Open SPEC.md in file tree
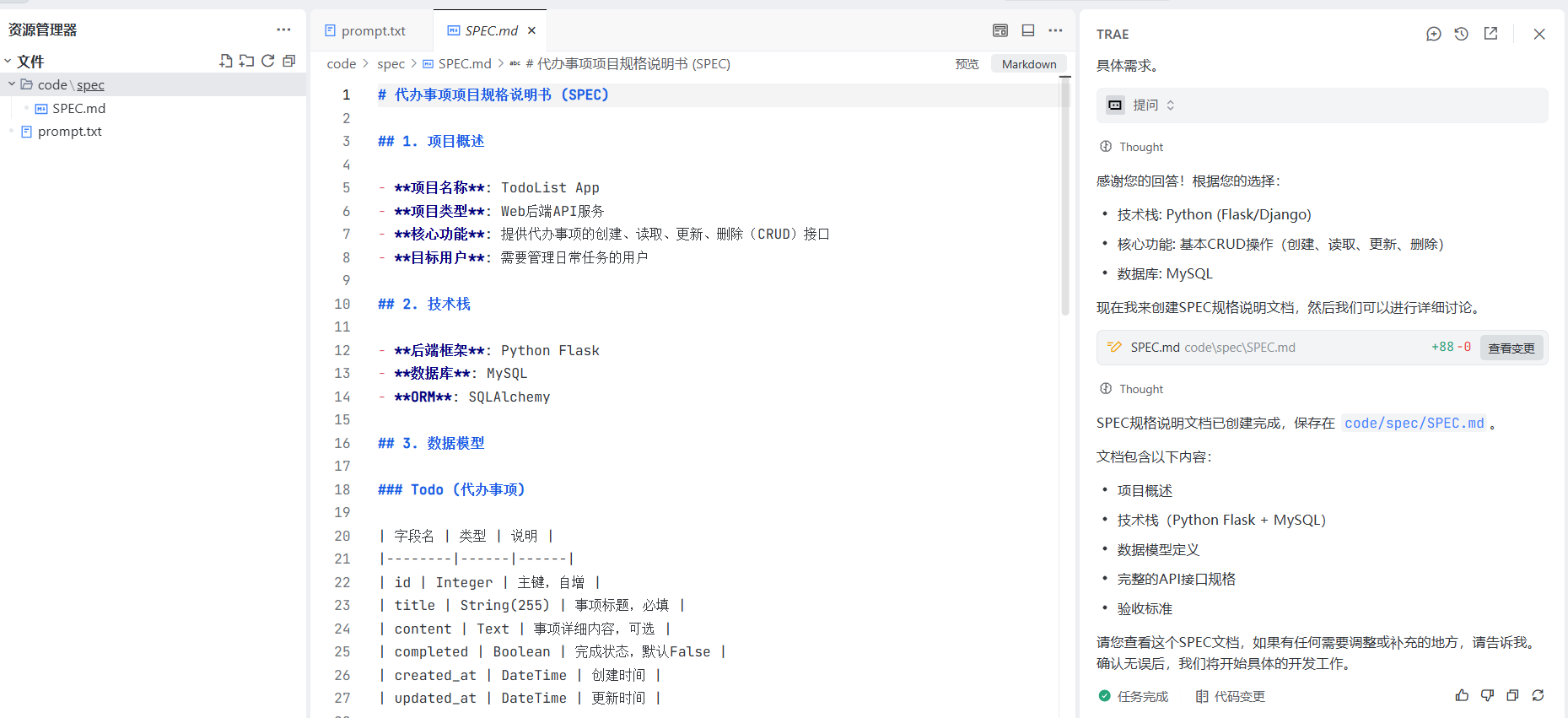The width and height of the screenshot is (1568, 718). (x=78, y=108)
